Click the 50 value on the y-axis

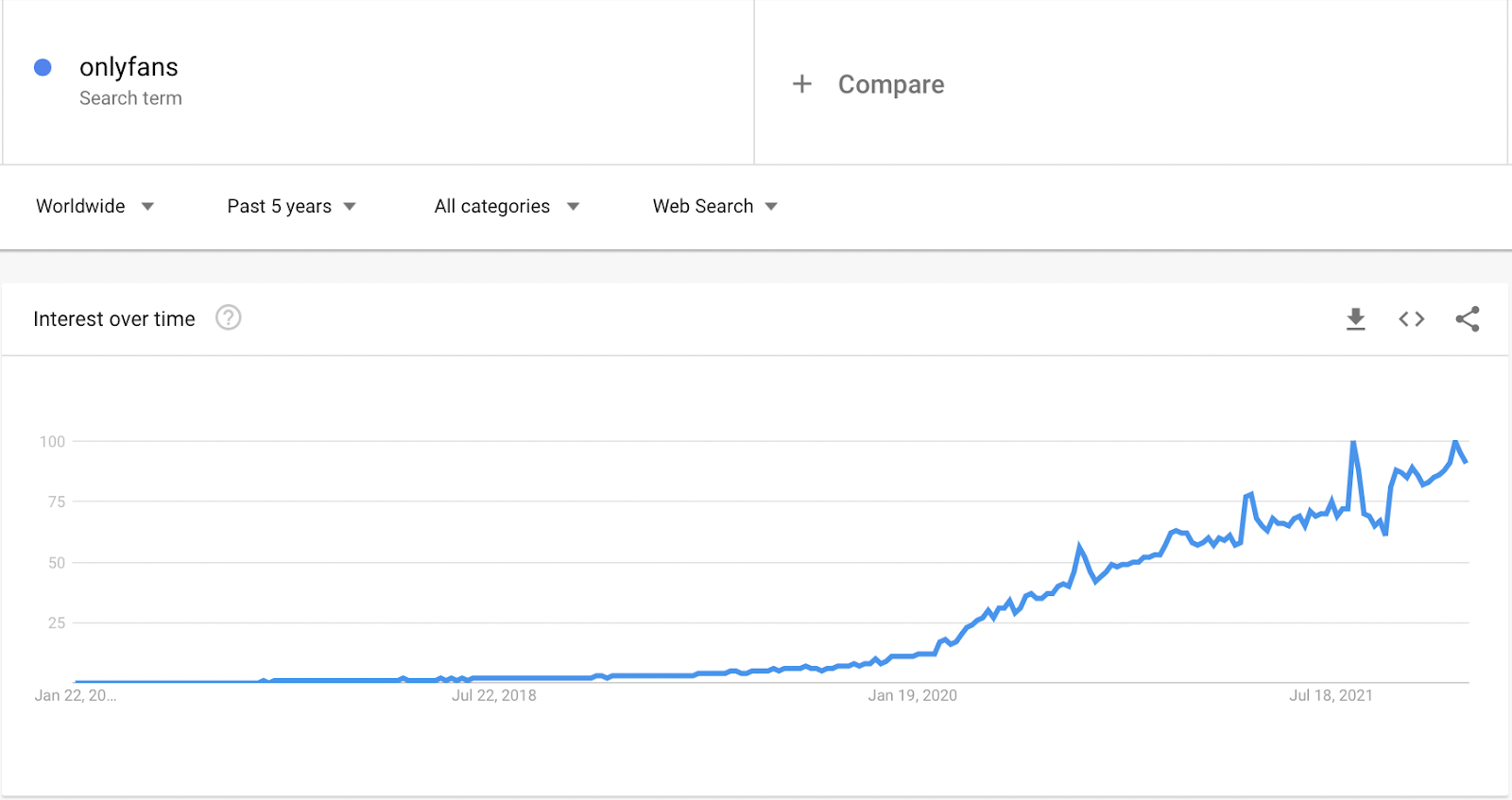pyautogui.click(x=57, y=562)
